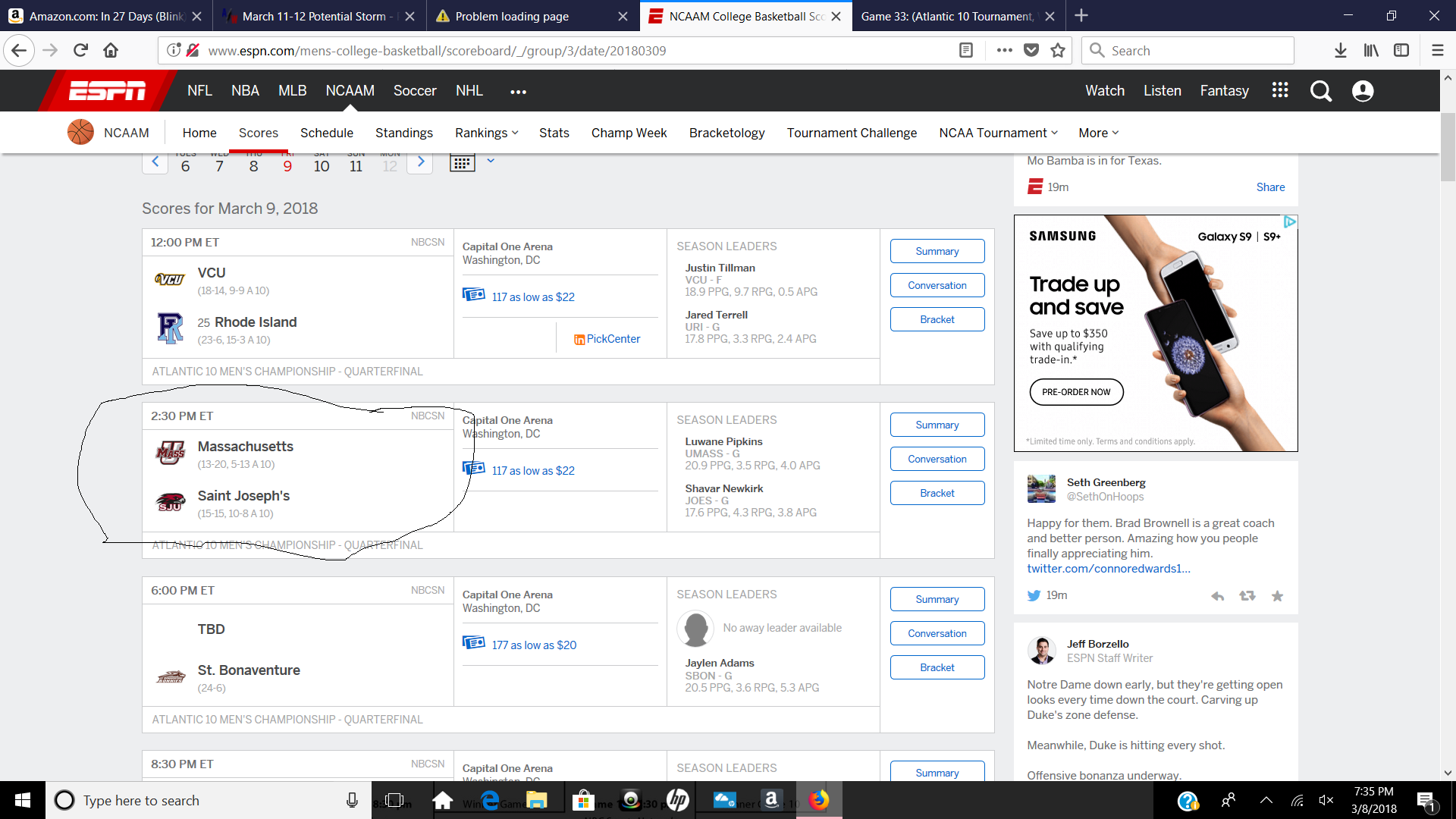Select NBA in top navigation
Screen dimensions: 1456x819
(x=245, y=90)
